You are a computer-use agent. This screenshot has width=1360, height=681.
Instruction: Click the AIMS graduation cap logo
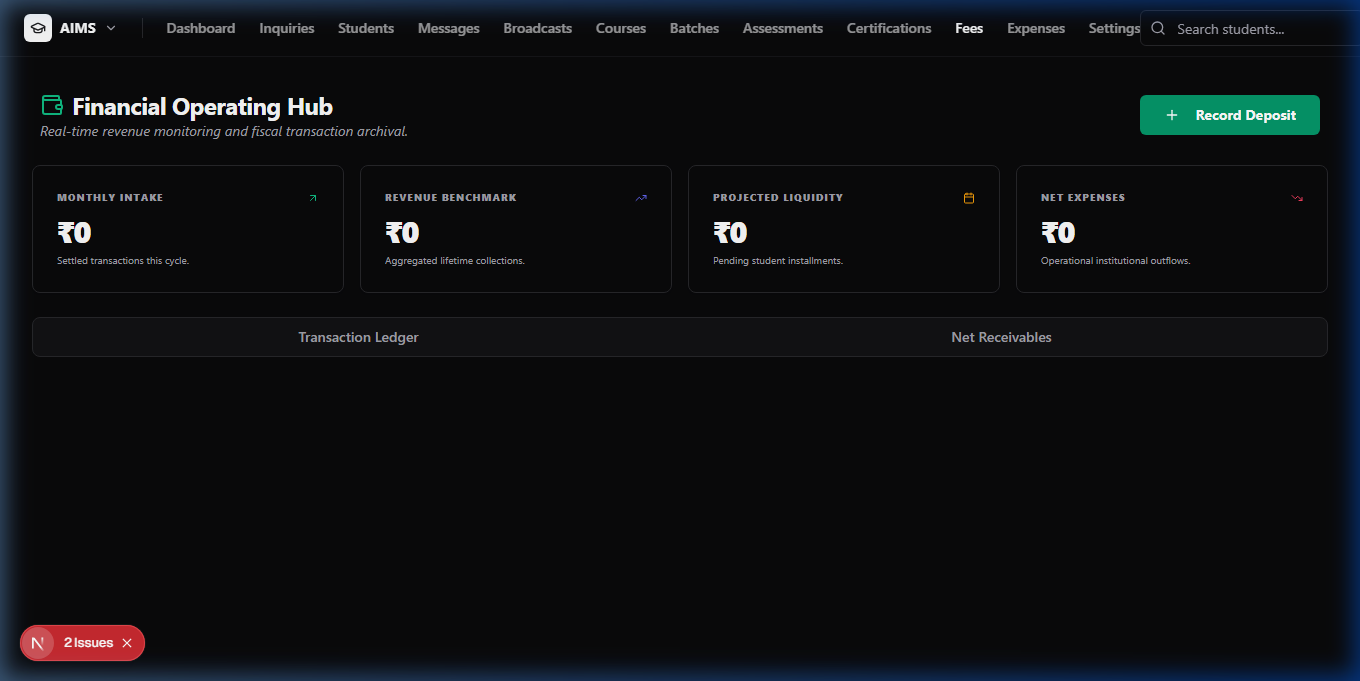coord(38,28)
